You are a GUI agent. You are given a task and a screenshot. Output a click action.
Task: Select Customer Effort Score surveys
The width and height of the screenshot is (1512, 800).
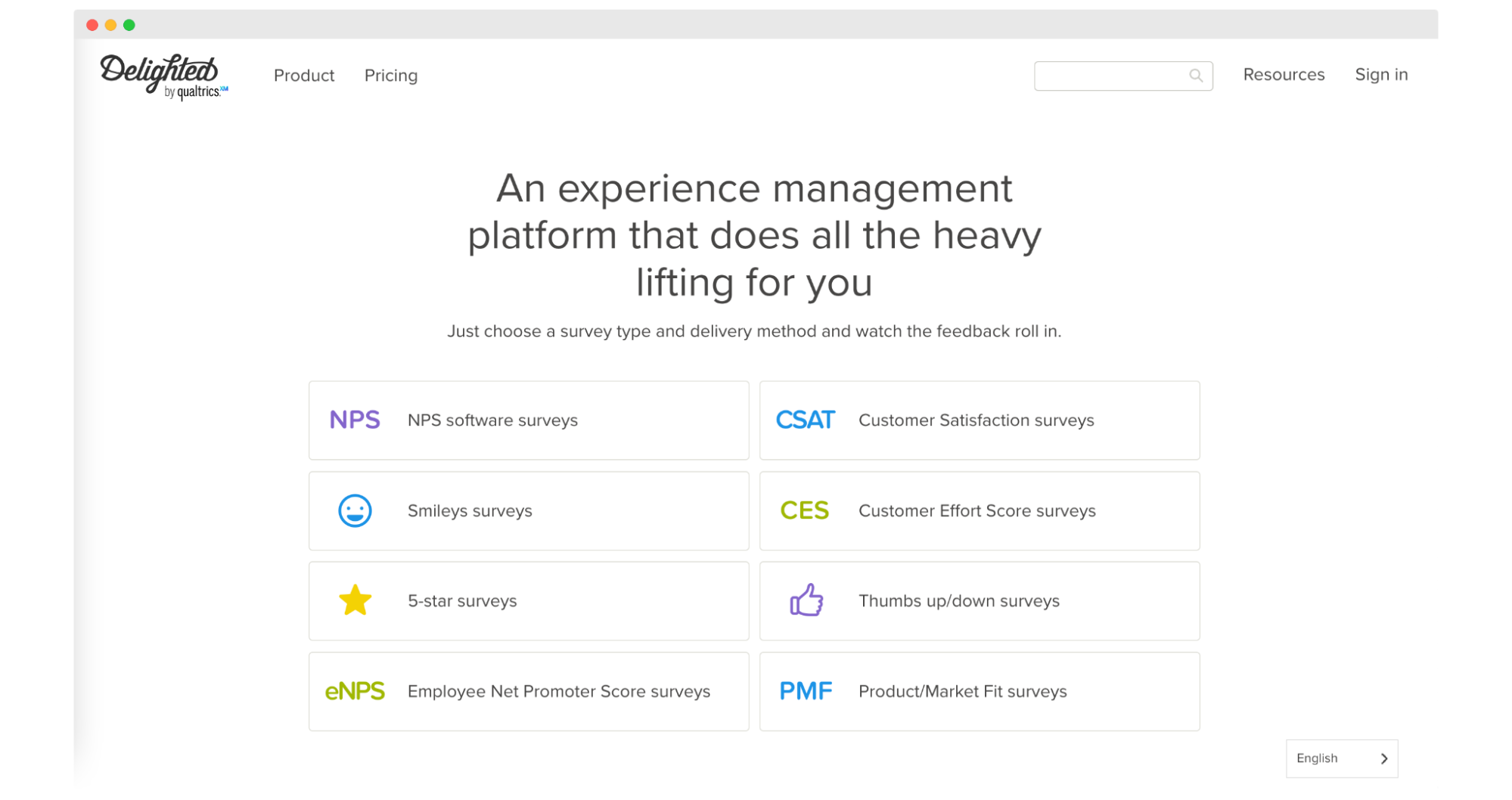tap(980, 511)
